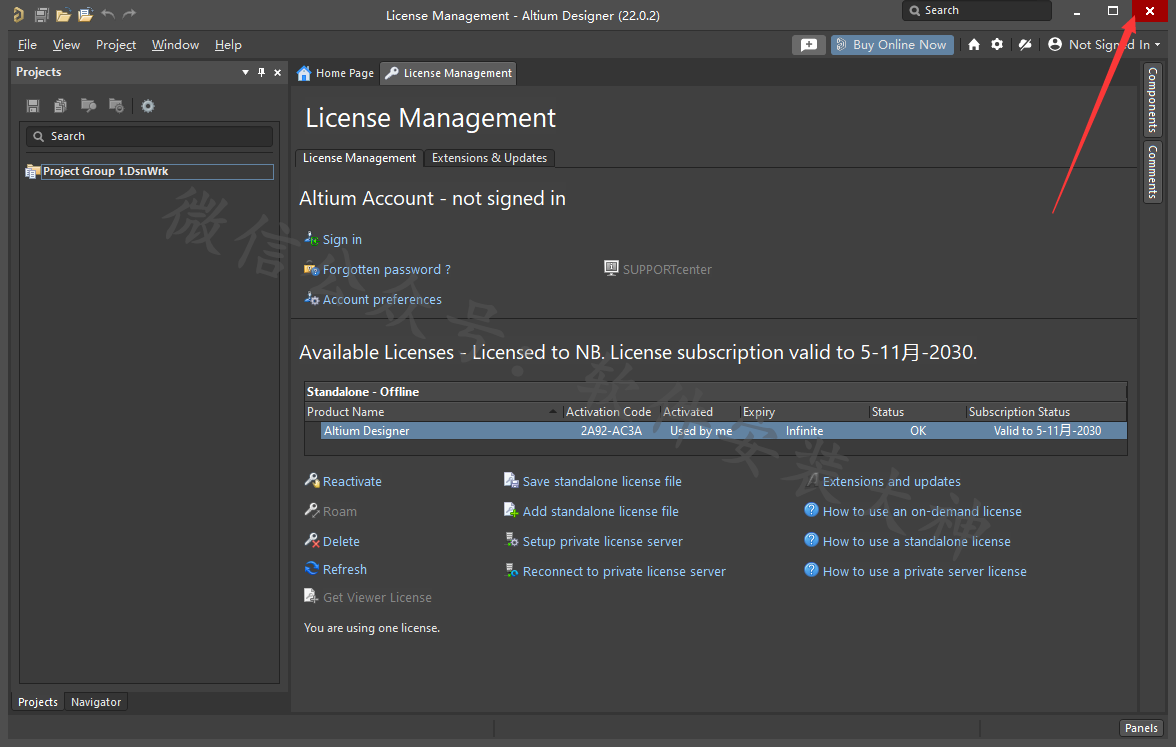1176x747 pixels.
Task: Click the Open Project icon in title bar
Action: 86,14
